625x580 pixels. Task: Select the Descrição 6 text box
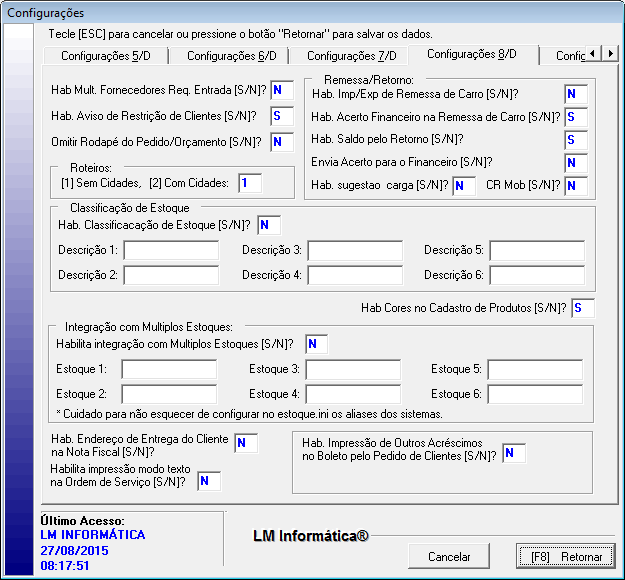537,275
